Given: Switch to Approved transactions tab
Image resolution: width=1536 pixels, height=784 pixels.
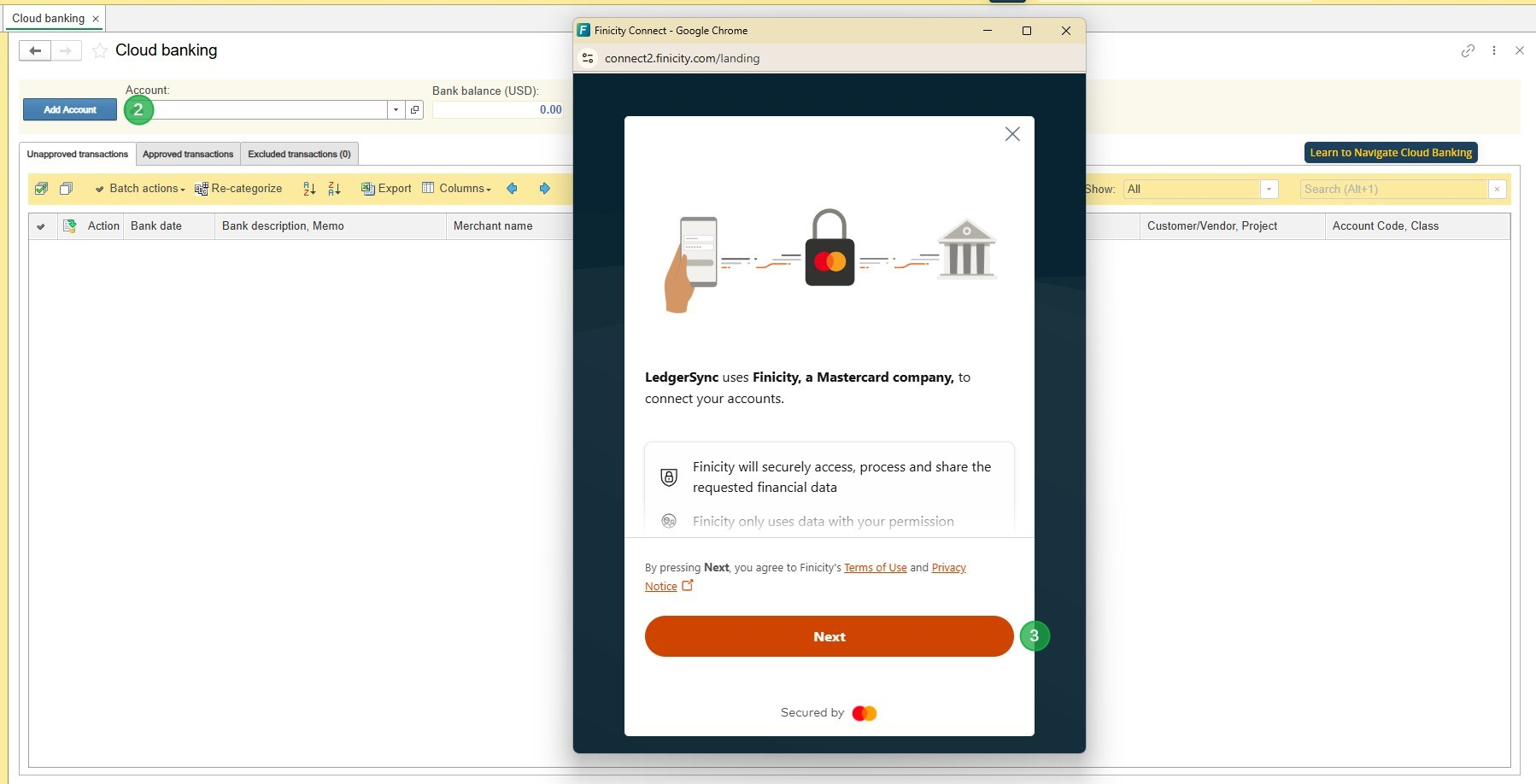Looking at the screenshot, I should 188,155.
